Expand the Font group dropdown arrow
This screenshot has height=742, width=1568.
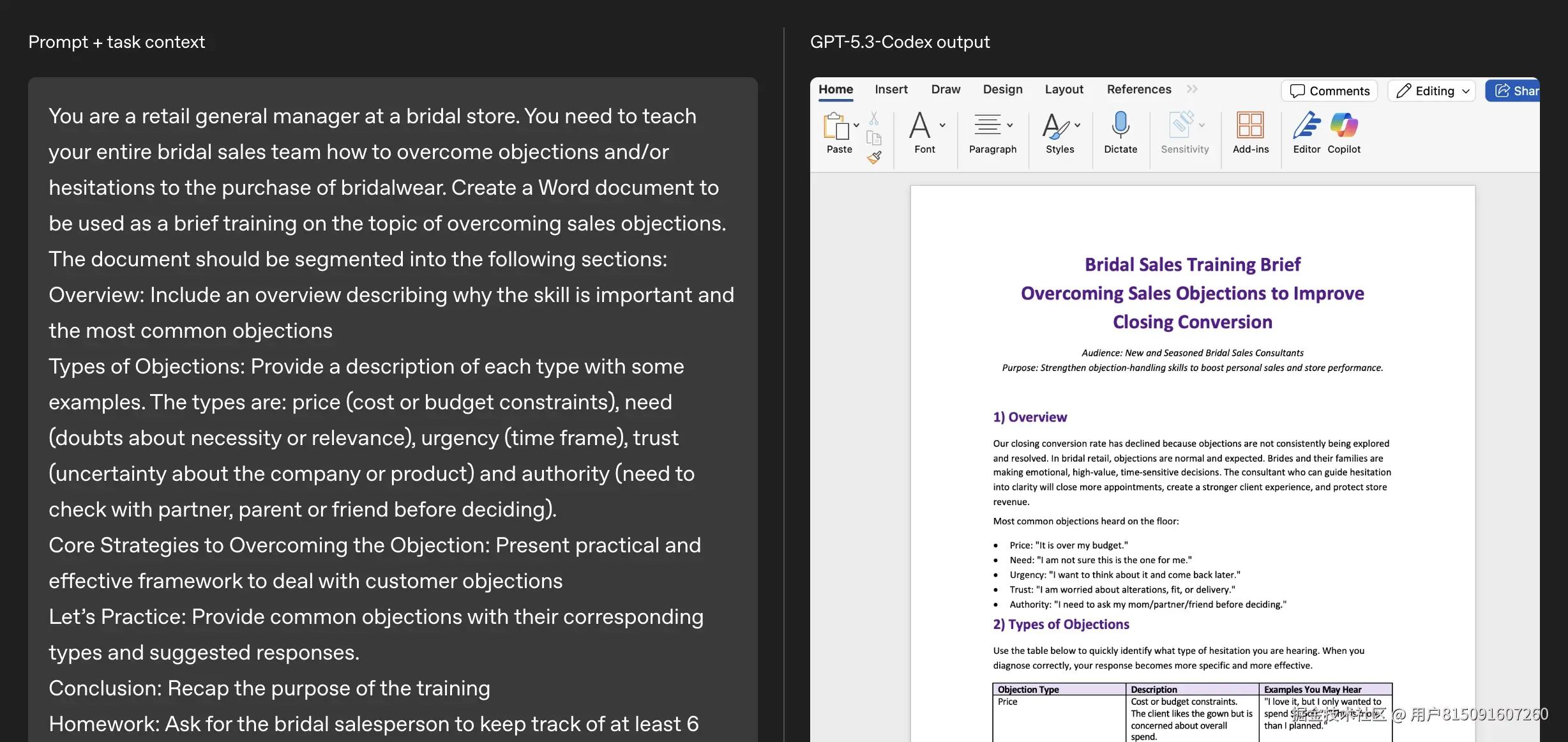[942, 125]
